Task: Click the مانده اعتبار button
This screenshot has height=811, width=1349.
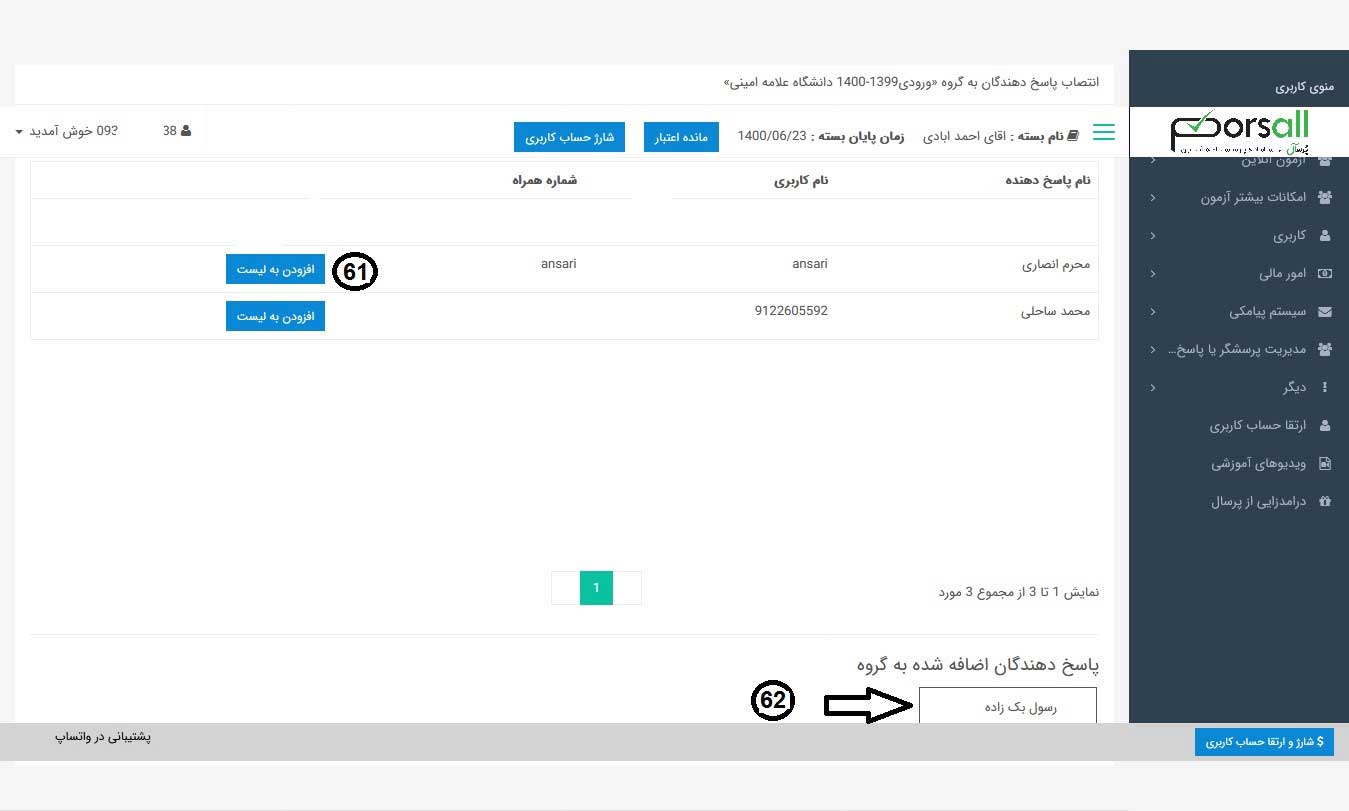Action: 681,137
